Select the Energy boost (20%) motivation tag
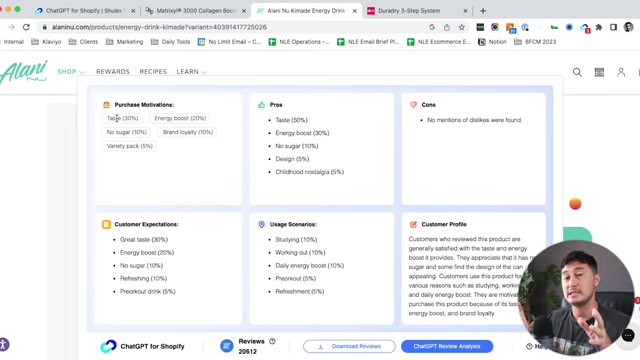Image resolution: width=640 pixels, height=360 pixels. (180, 118)
